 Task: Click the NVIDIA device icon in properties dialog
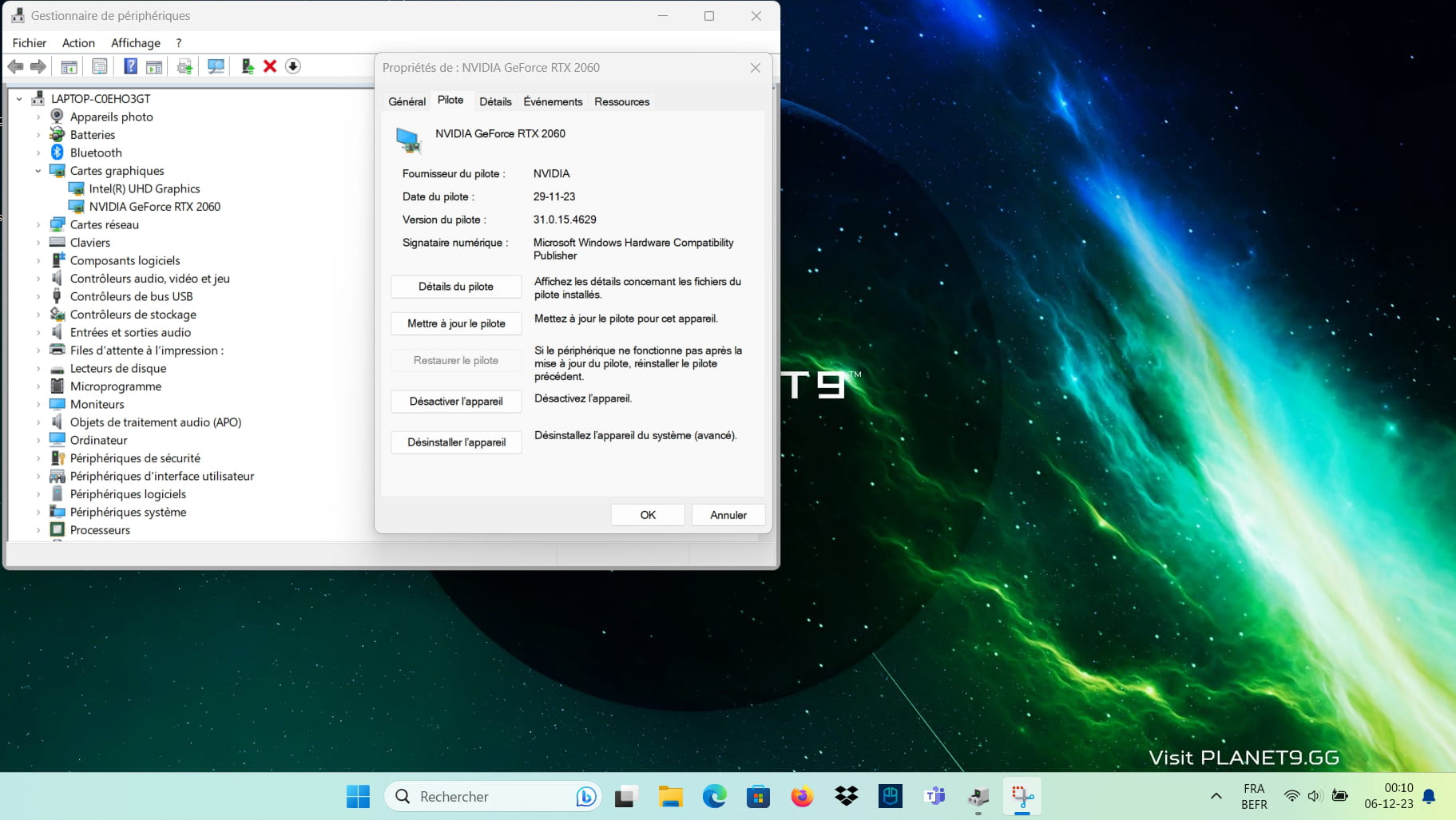408,140
